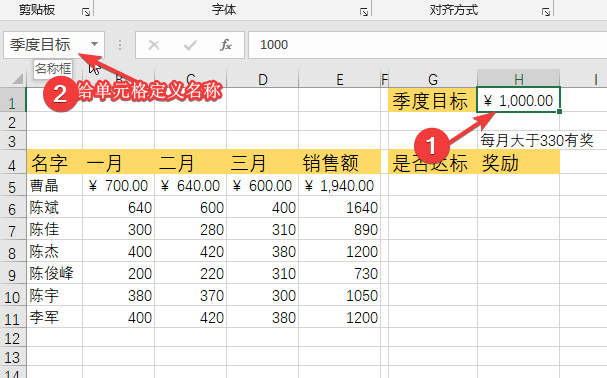Open the Alignment group dialog launcher
607x378 pixels.
pyautogui.click(x=546, y=12)
